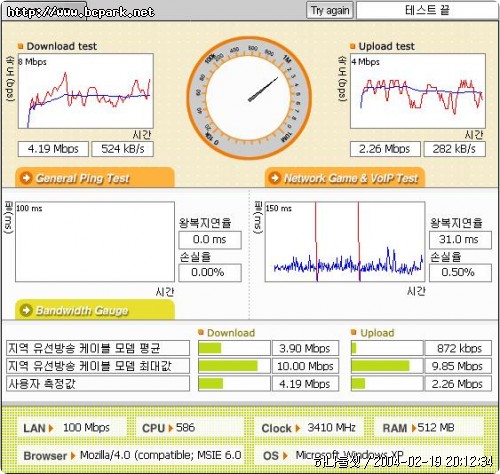
Task: Click the CPU 586 info
Action: pyautogui.click(x=191, y=427)
